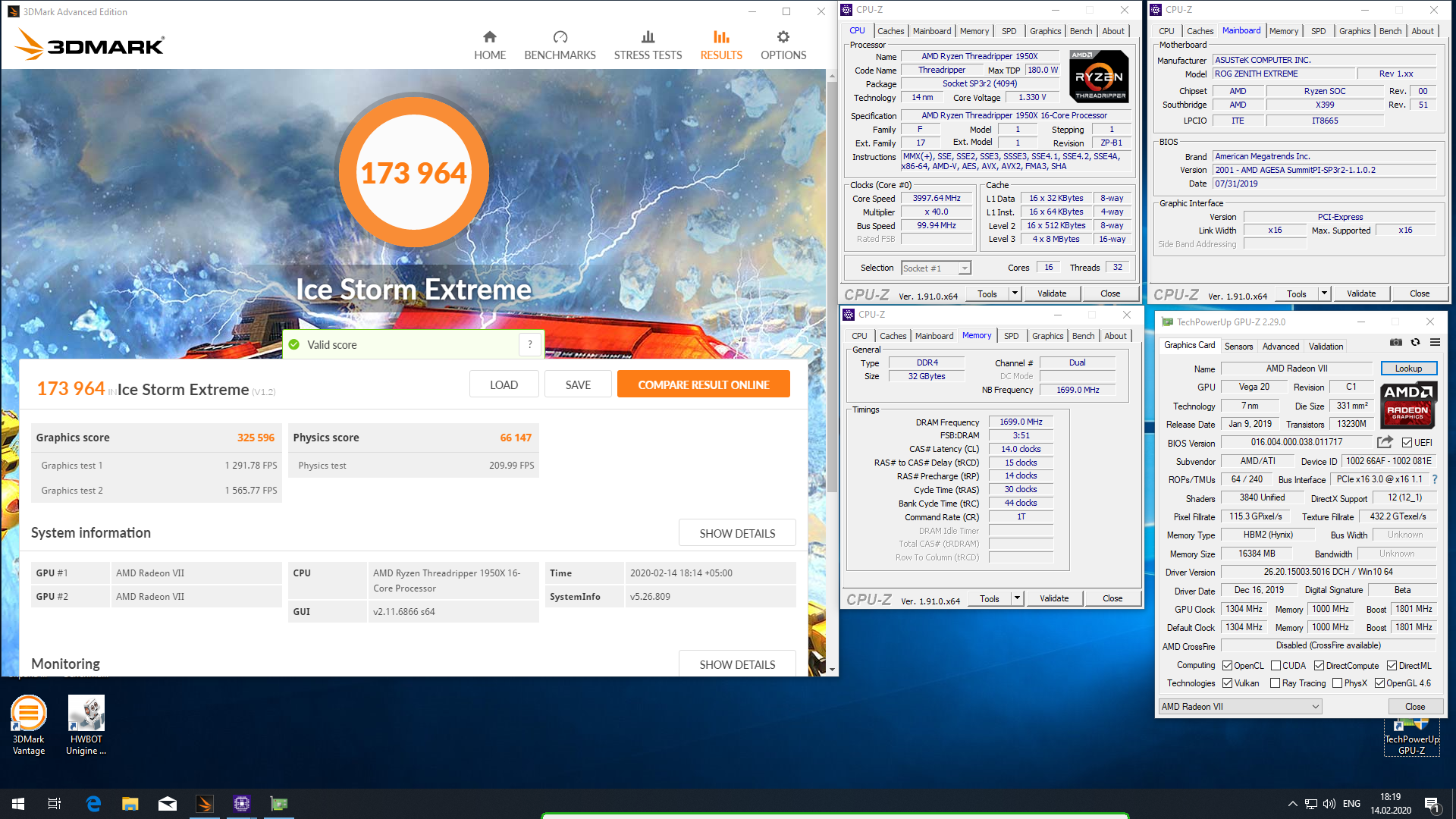This screenshot has height=819, width=1456.
Task: Open the Caches tab in CPU-Z CPU window
Action: [890, 31]
